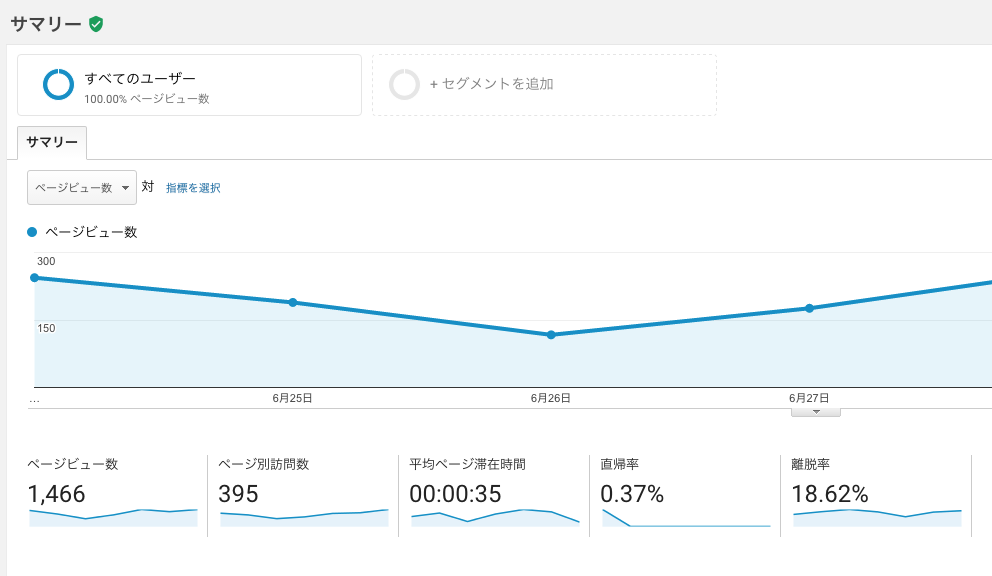Select the サマリー tab

52,142
